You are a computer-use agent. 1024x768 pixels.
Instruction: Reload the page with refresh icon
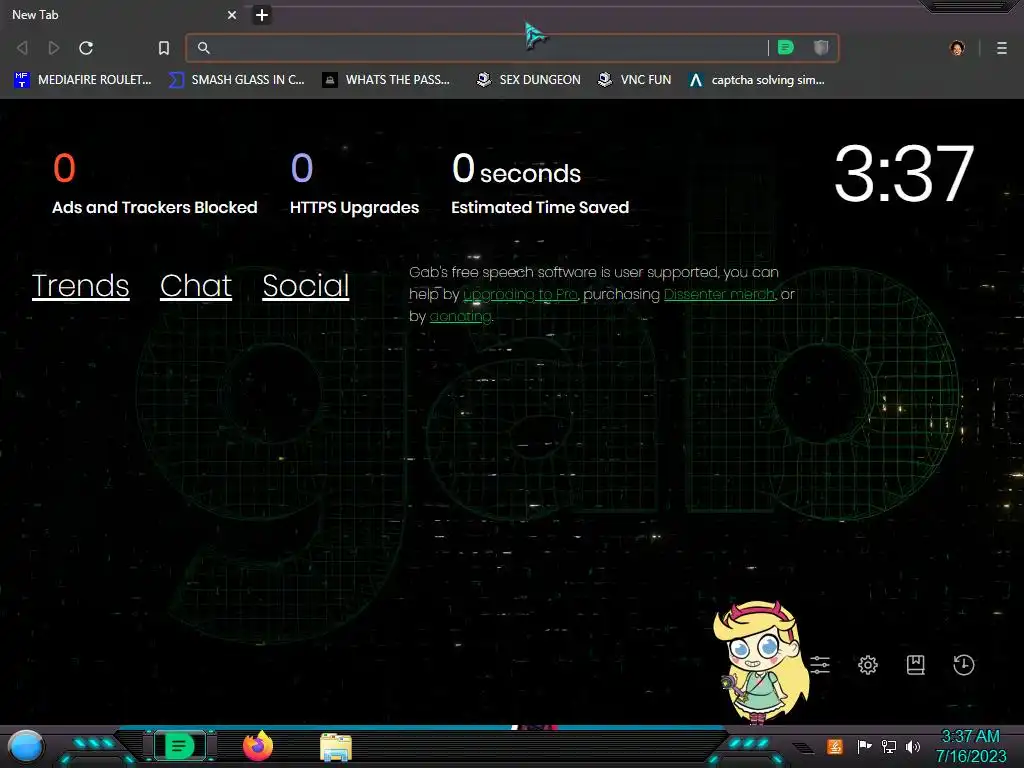point(86,48)
